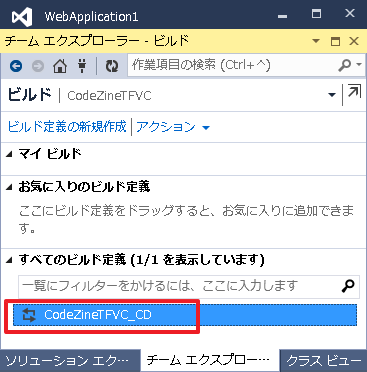Click the Back navigation arrow icon
The image size is (367, 372).
pyautogui.click(x=16, y=66)
